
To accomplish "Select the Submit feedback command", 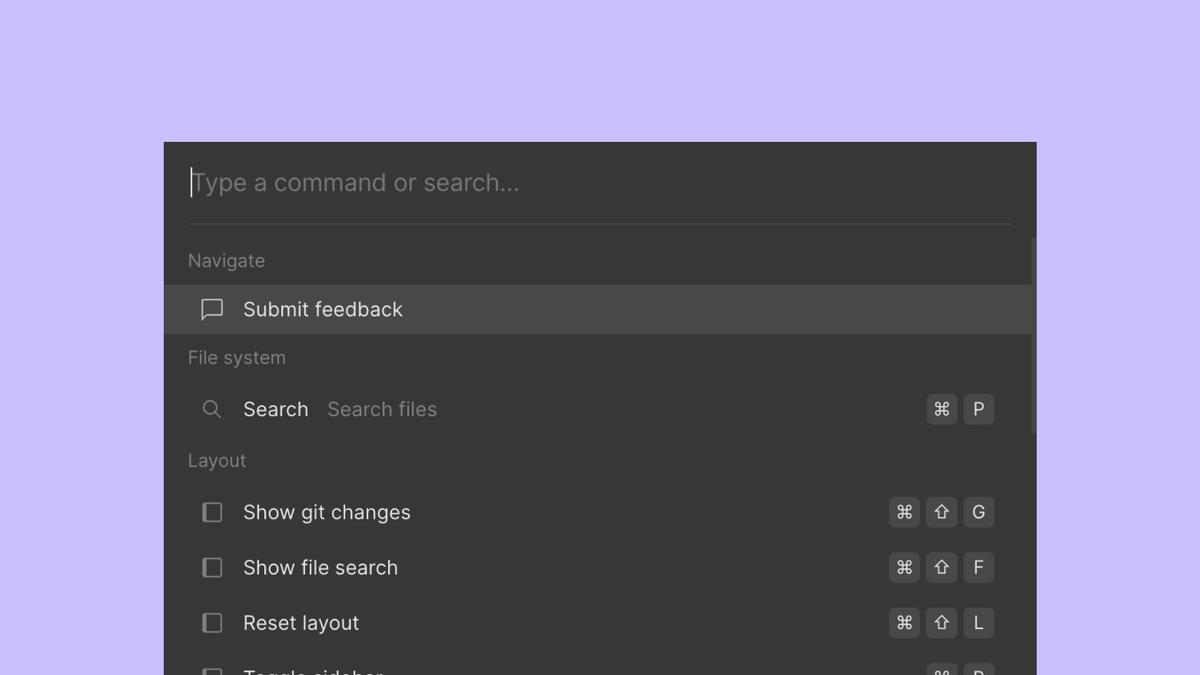I will click(322, 309).
